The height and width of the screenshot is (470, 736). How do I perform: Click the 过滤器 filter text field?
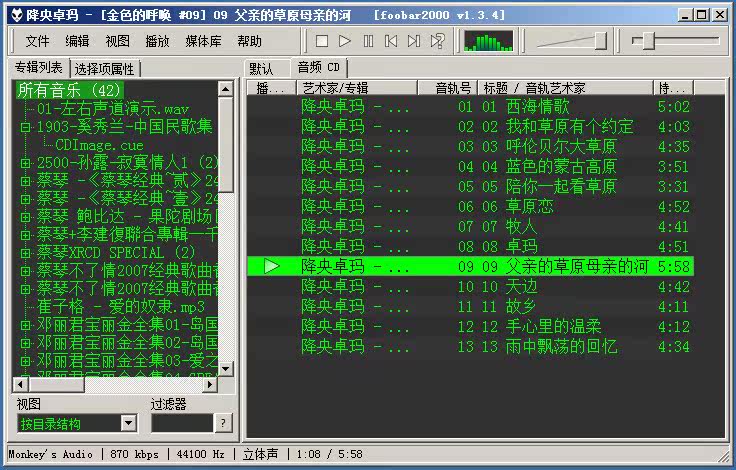[x=183, y=423]
